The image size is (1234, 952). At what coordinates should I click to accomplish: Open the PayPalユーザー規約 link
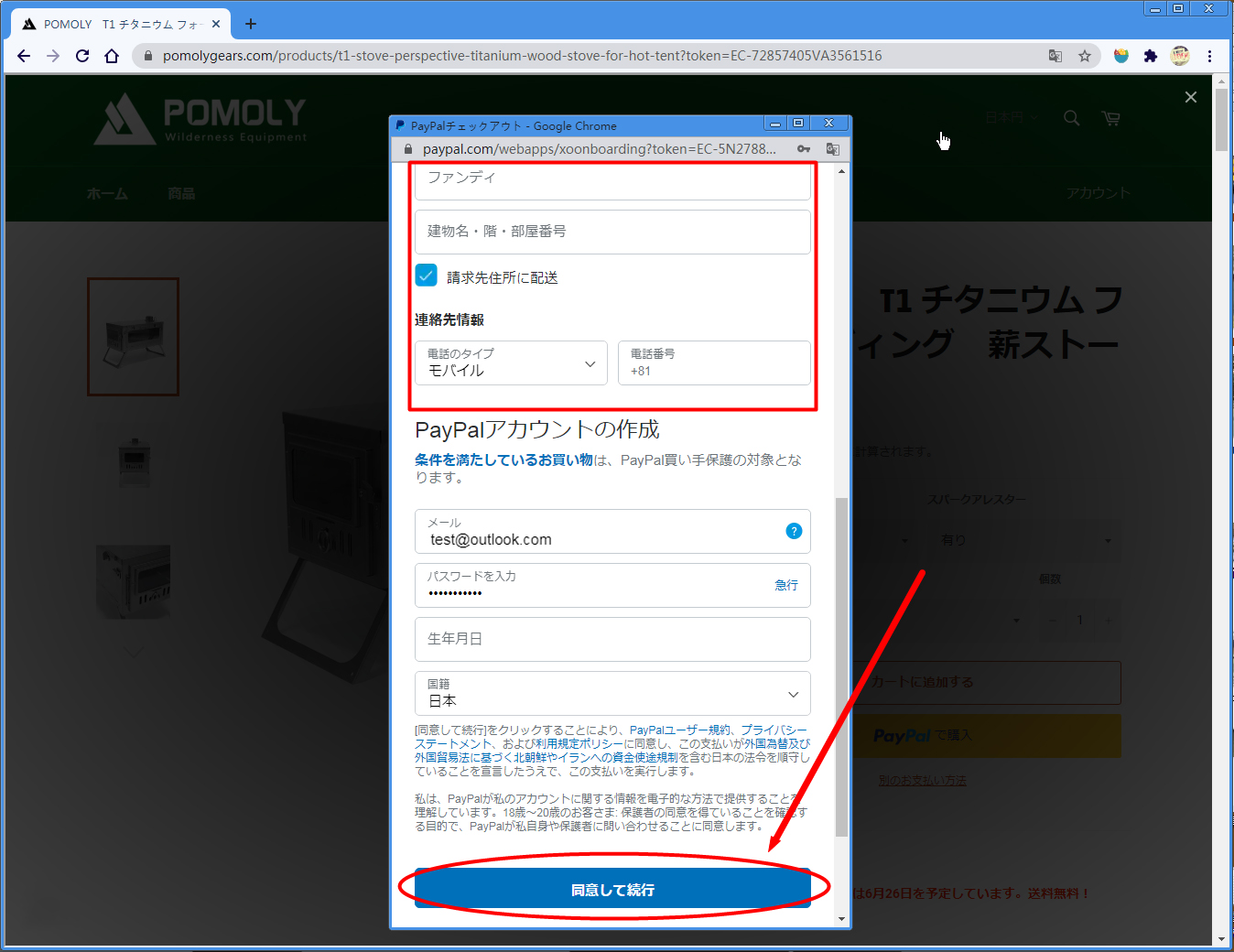pyautogui.click(x=680, y=730)
